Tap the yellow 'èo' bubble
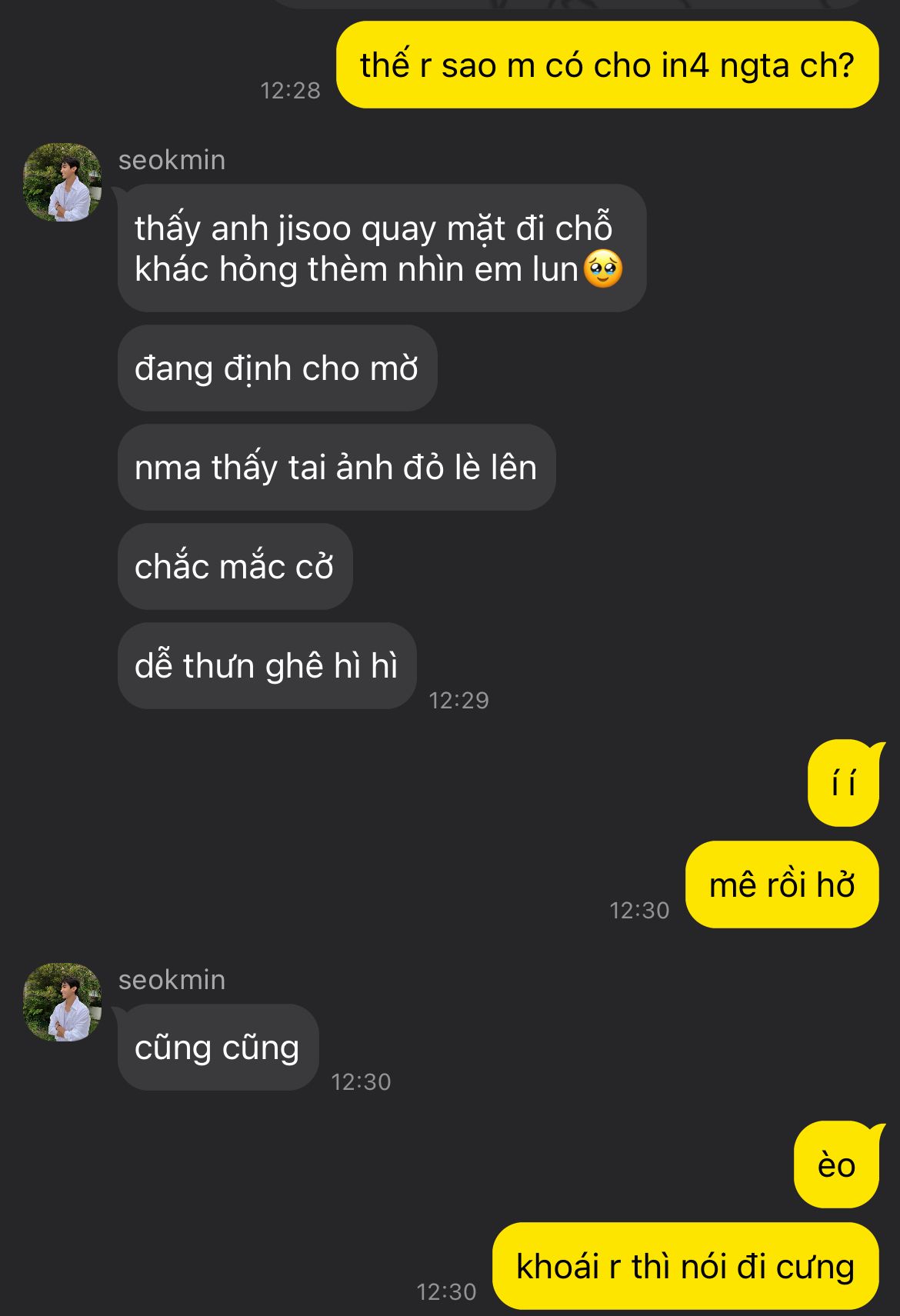The image size is (900, 1316). click(x=836, y=1165)
